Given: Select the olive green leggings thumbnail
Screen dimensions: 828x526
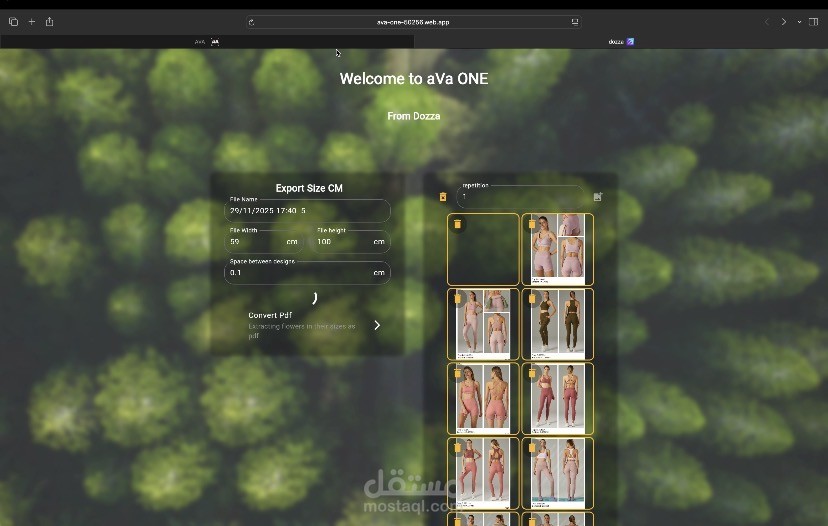Looking at the screenshot, I should click(558, 324).
